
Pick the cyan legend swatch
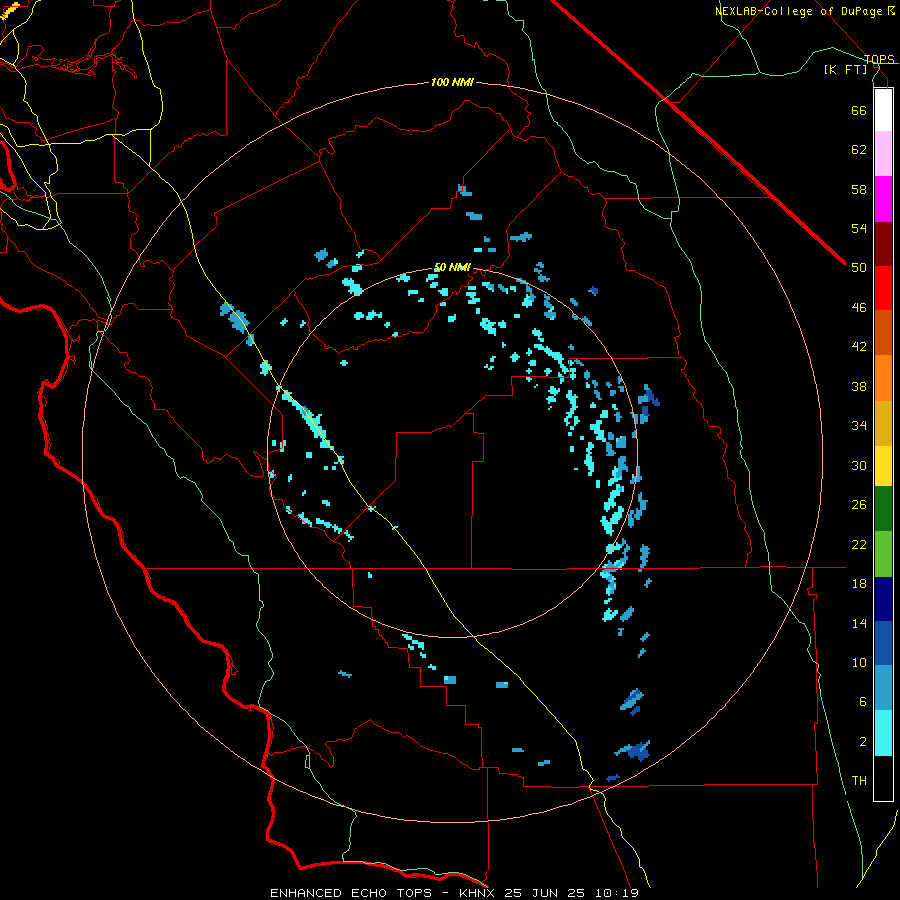883,733
